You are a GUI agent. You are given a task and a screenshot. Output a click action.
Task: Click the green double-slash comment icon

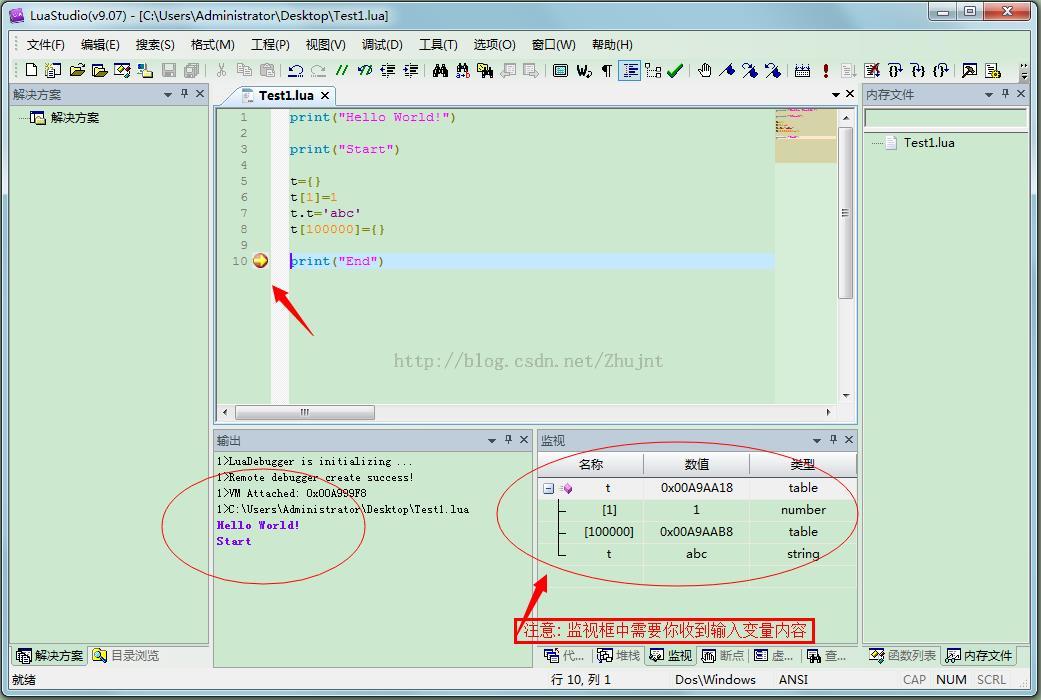pos(341,70)
